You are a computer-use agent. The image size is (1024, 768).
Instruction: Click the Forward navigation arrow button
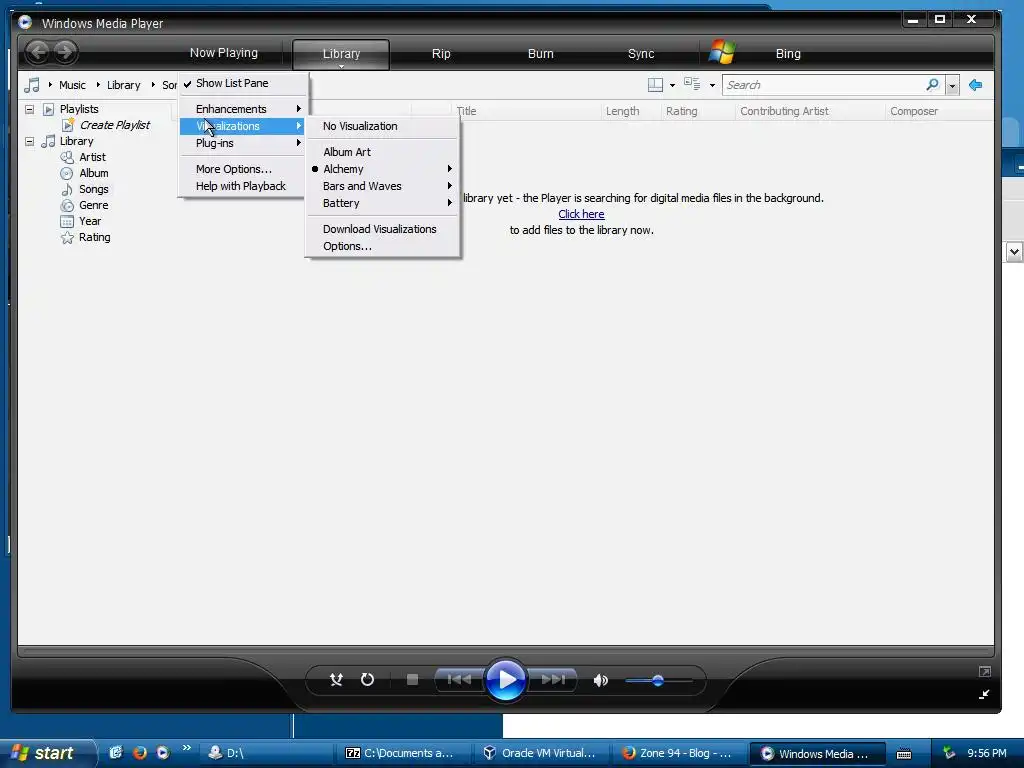pyautogui.click(x=65, y=52)
